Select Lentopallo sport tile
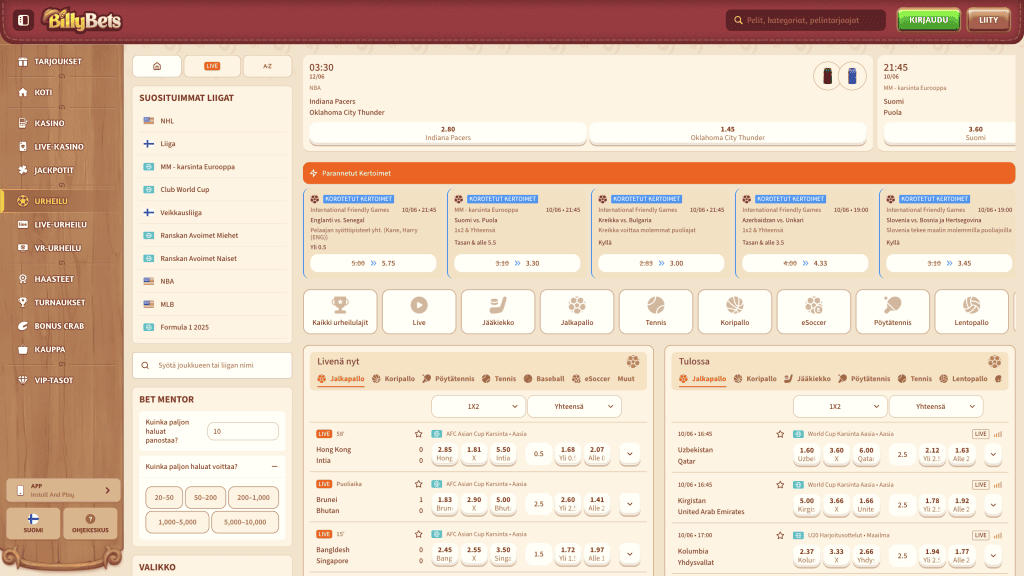 pos(971,312)
